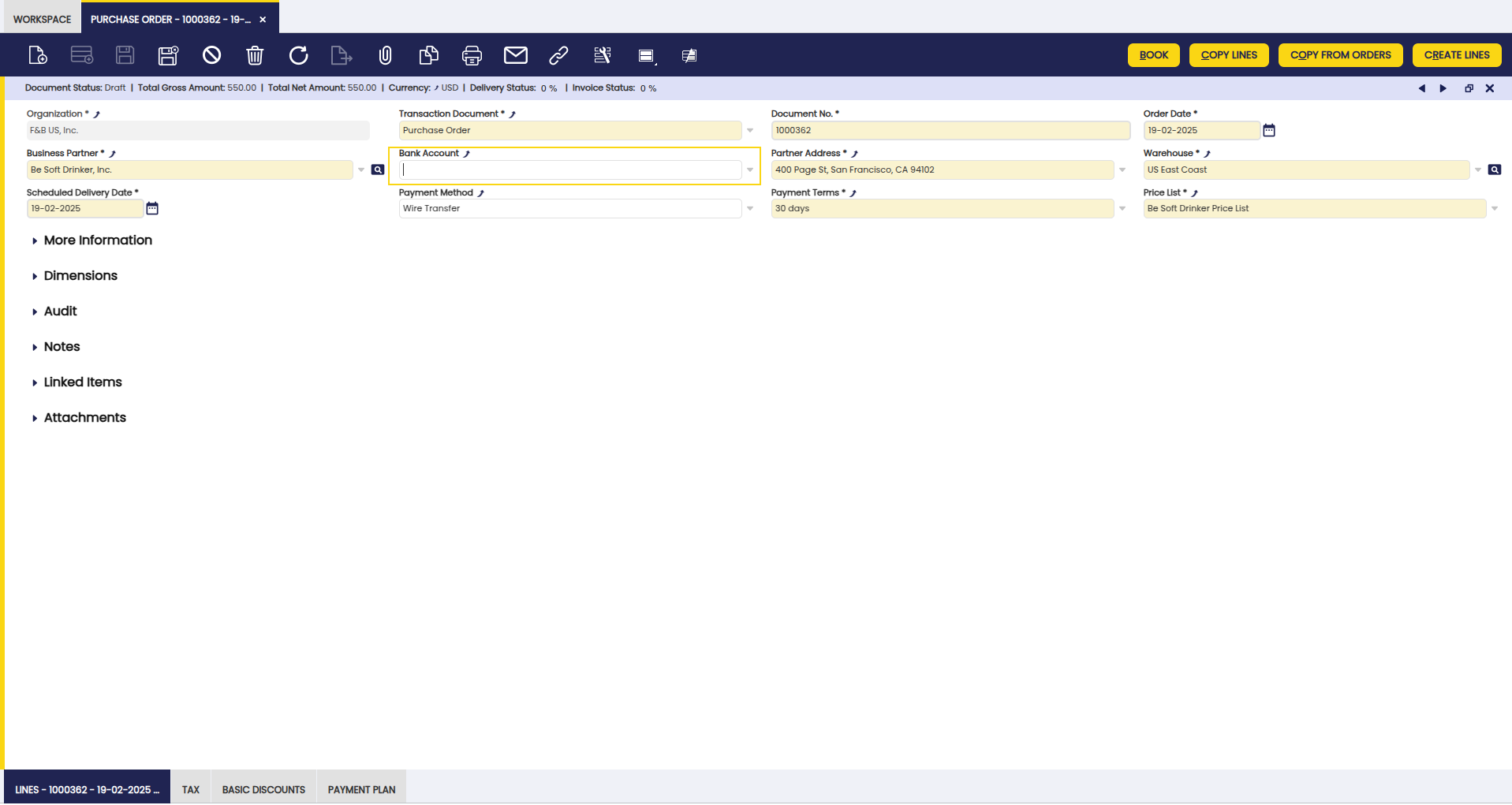Image resolution: width=1512 pixels, height=805 pixels.
Task: Refresh the record with the circular arrow
Action: pyautogui.click(x=298, y=55)
